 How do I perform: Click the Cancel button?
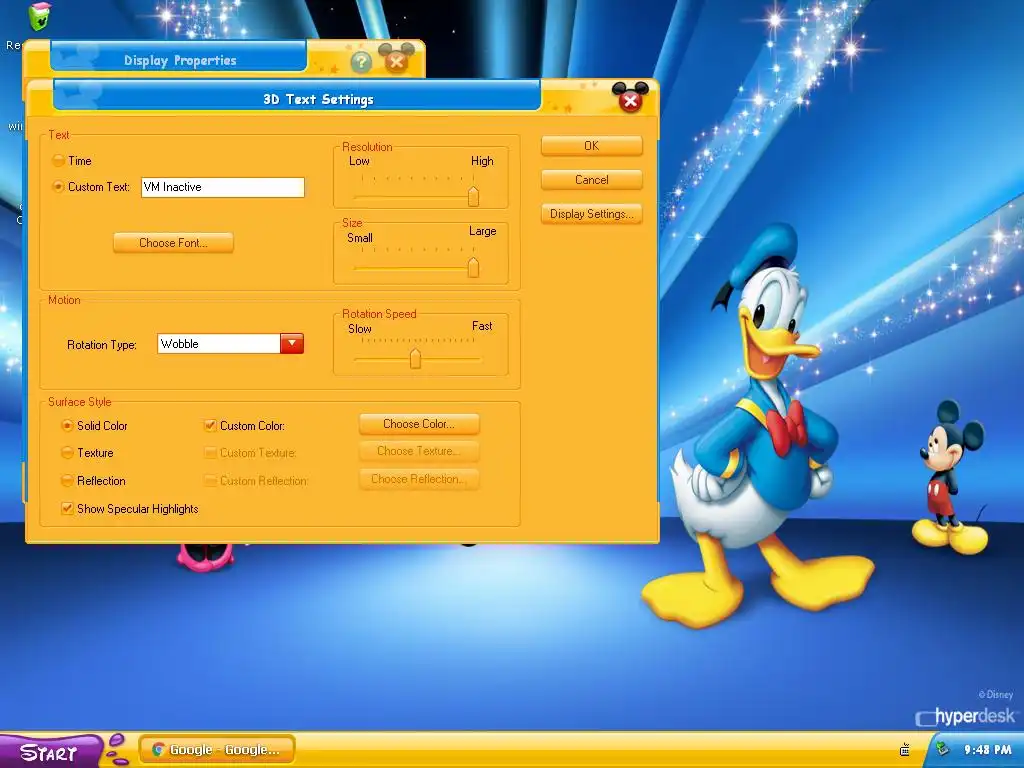click(x=592, y=180)
